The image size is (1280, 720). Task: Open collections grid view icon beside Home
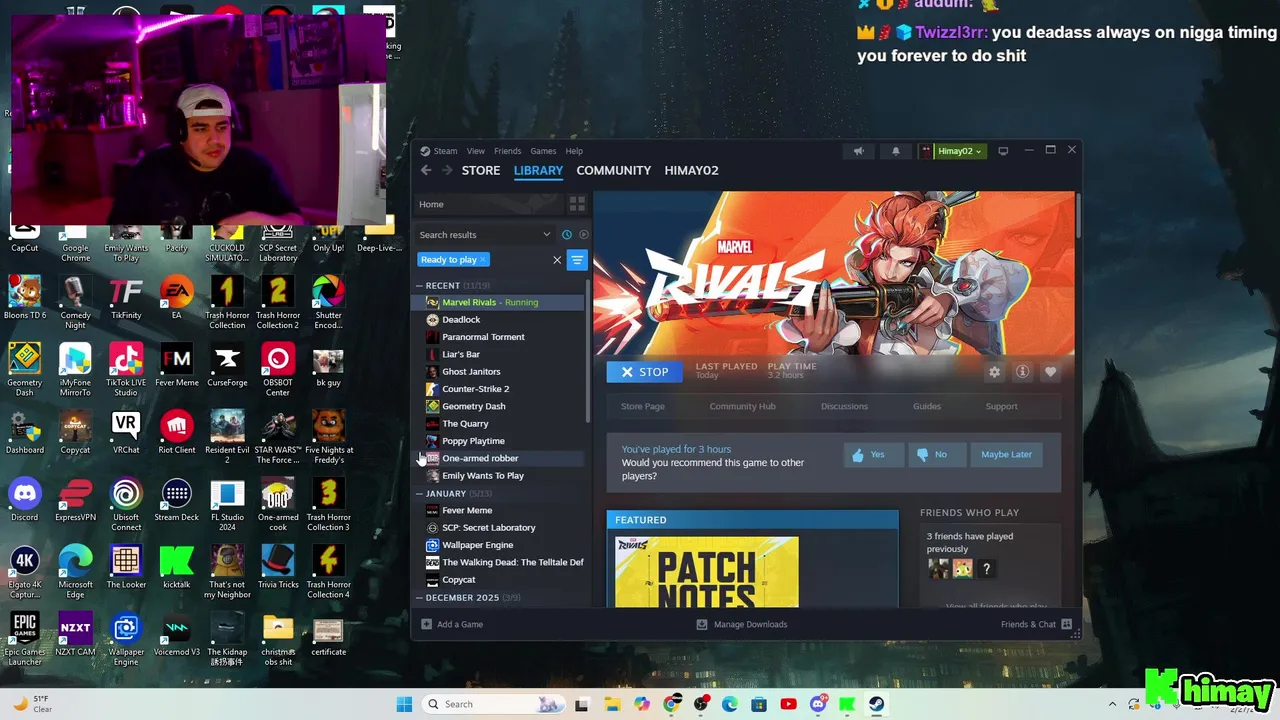point(577,204)
